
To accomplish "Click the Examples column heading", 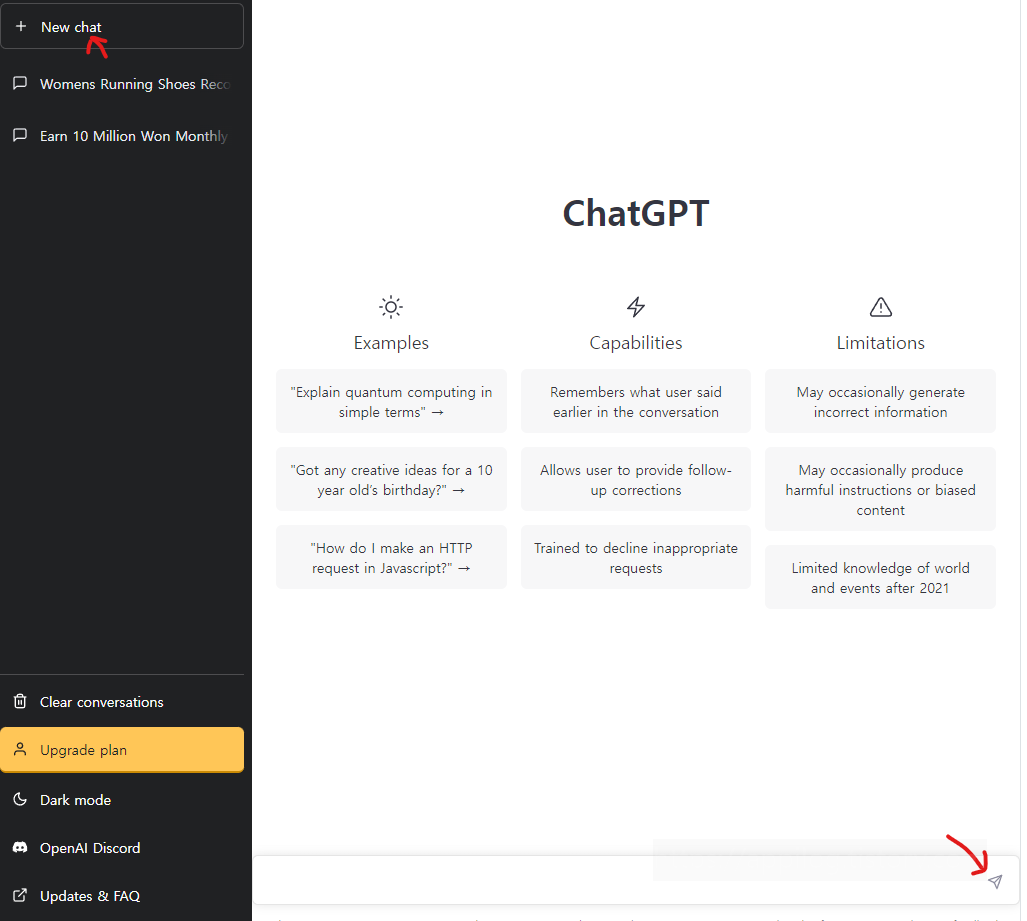I will click(x=391, y=343).
